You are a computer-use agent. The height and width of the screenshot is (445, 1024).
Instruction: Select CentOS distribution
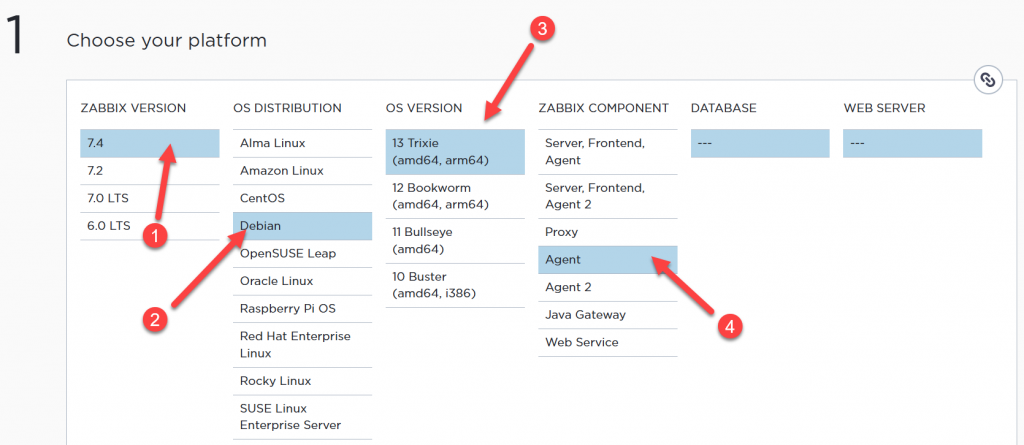coord(301,198)
